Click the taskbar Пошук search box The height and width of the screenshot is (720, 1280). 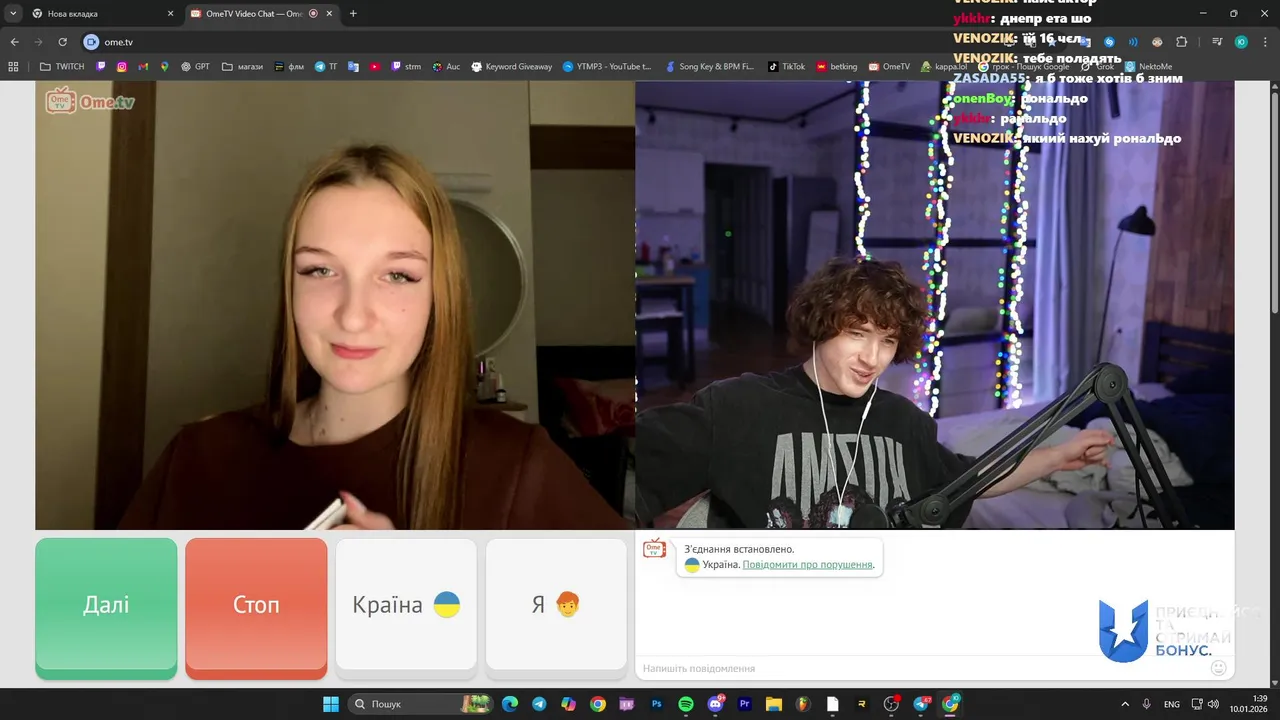pos(420,704)
